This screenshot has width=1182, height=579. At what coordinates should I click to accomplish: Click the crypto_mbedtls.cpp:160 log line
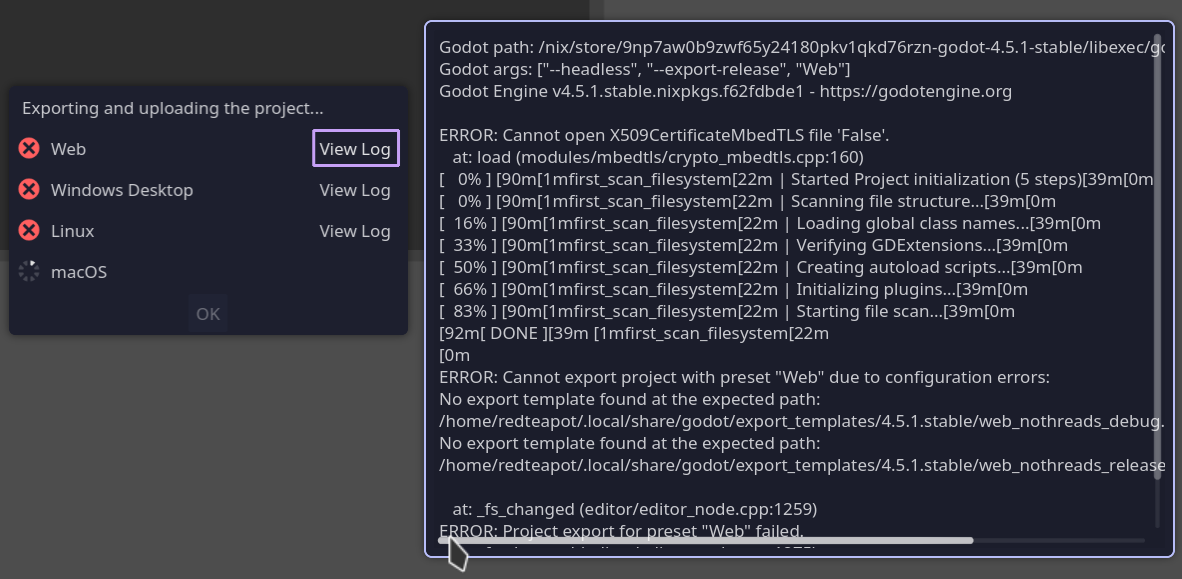tap(658, 158)
